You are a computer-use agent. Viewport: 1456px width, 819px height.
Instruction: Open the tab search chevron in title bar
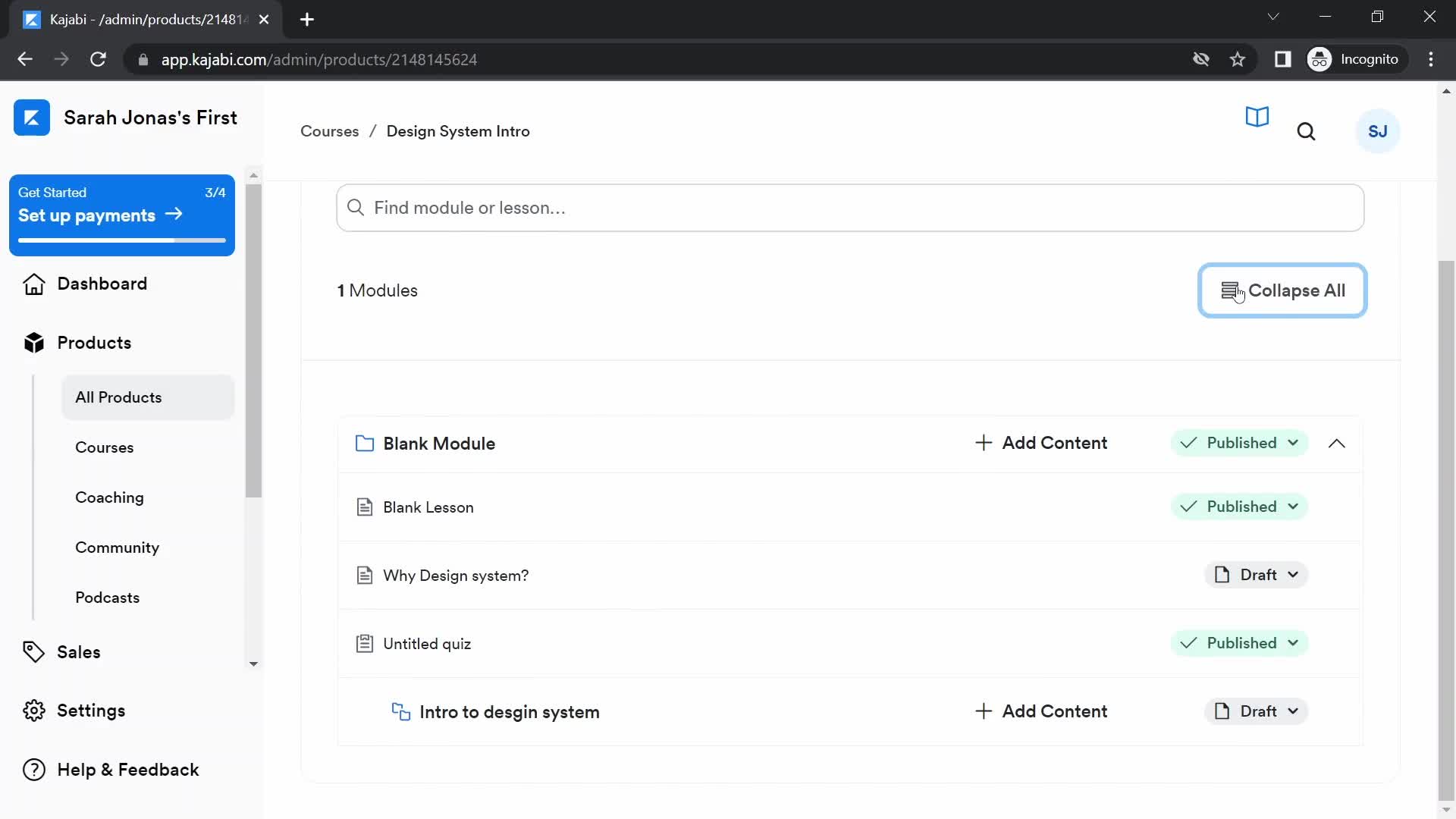click(x=1273, y=17)
